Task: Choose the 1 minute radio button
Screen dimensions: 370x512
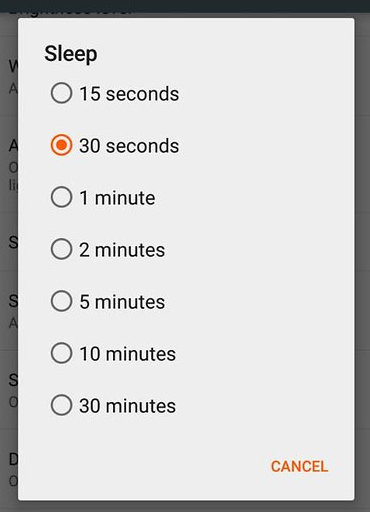Action: click(61, 197)
